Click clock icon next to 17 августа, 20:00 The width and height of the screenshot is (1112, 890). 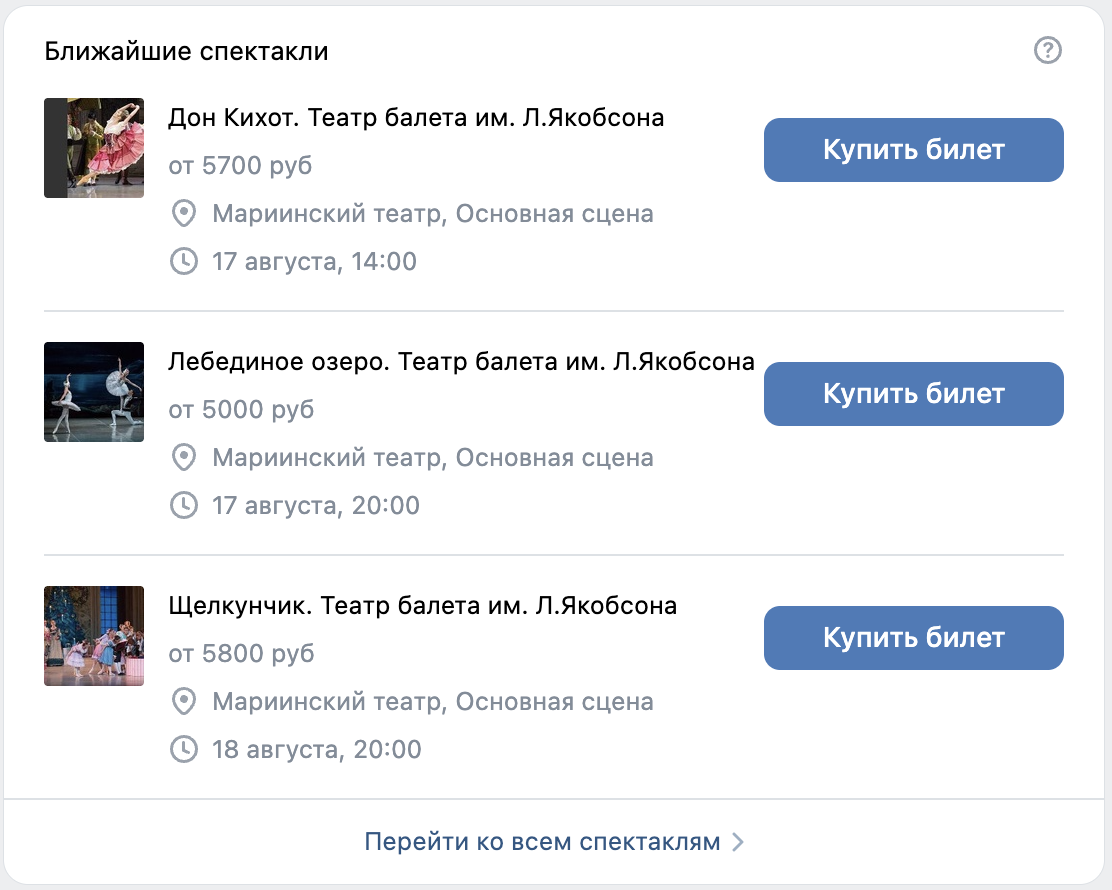pyautogui.click(x=184, y=505)
